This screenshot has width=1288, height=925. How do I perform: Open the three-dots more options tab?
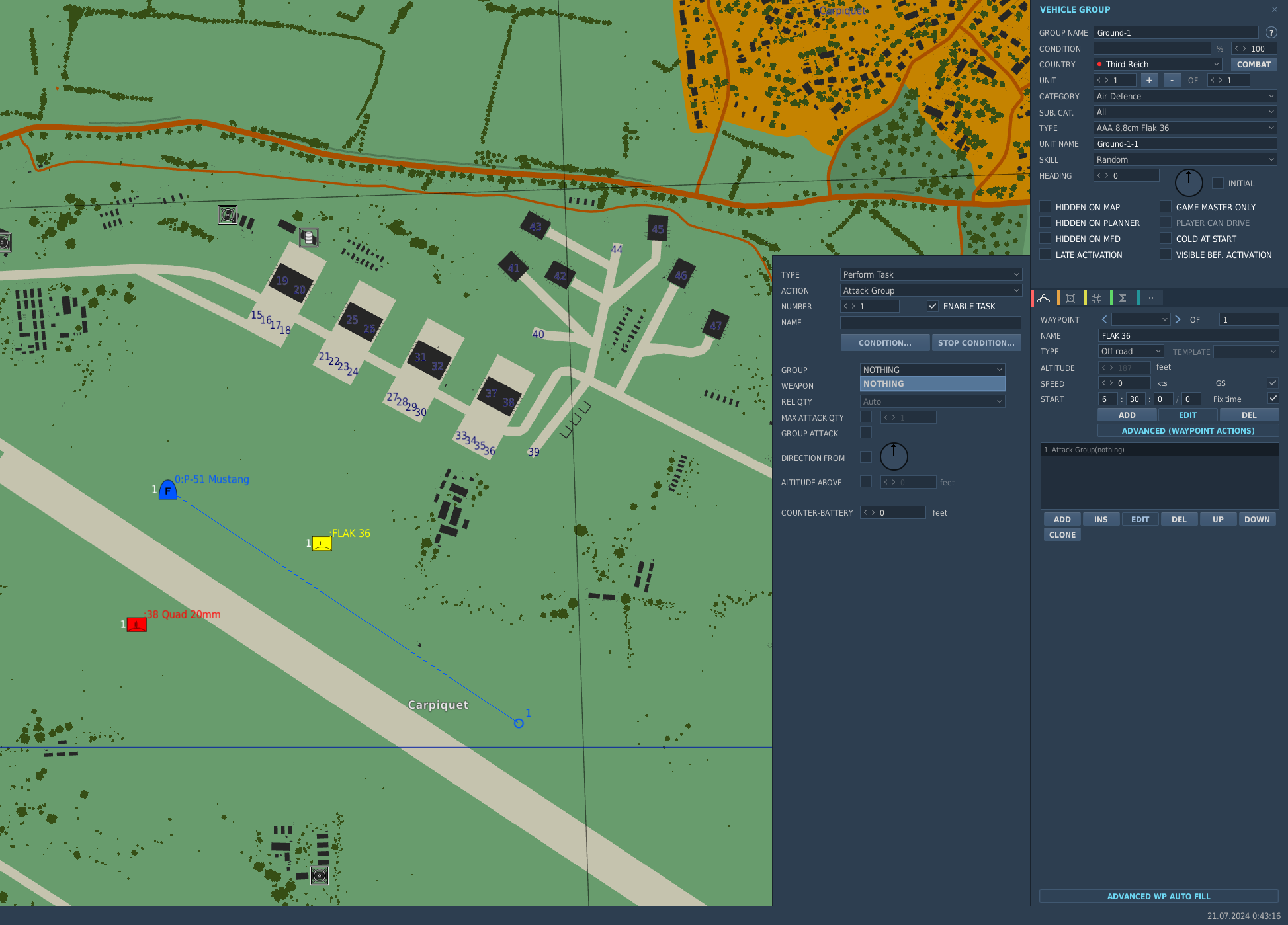point(1149,298)
